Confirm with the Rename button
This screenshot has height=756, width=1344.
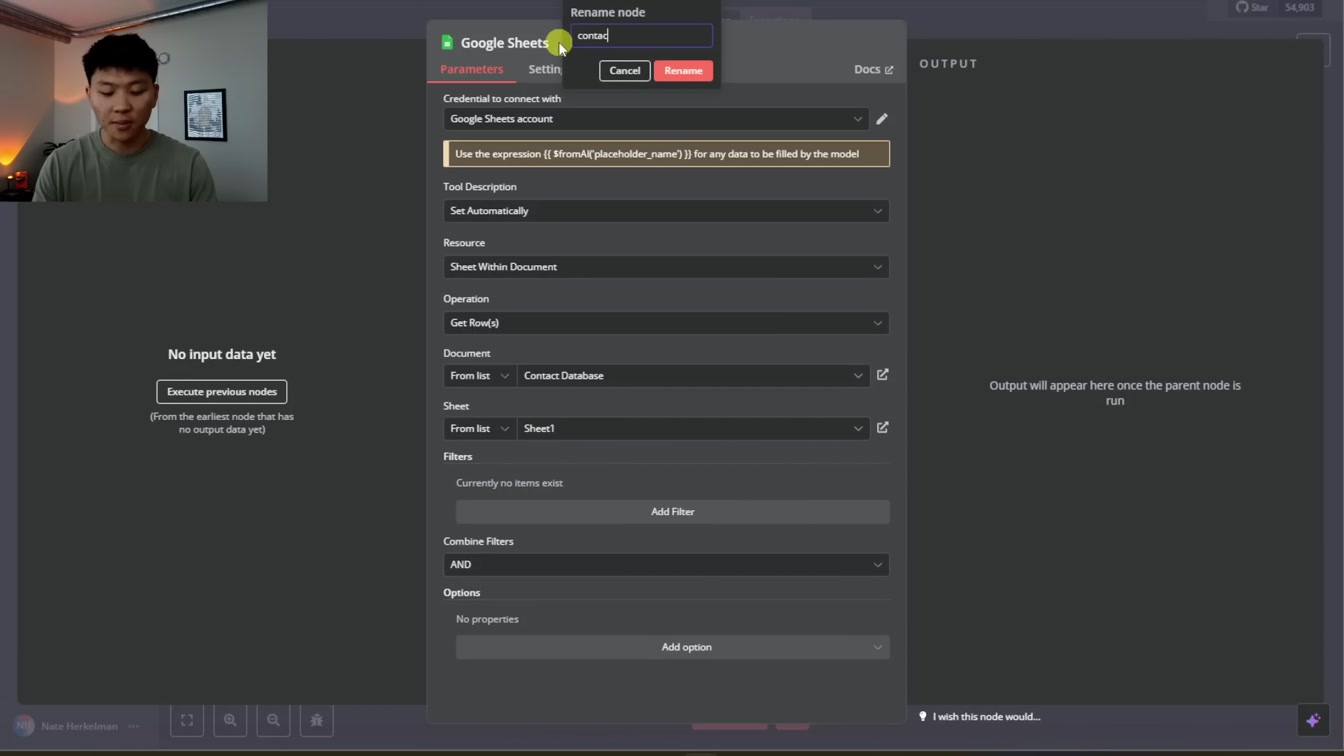(683, 70)
